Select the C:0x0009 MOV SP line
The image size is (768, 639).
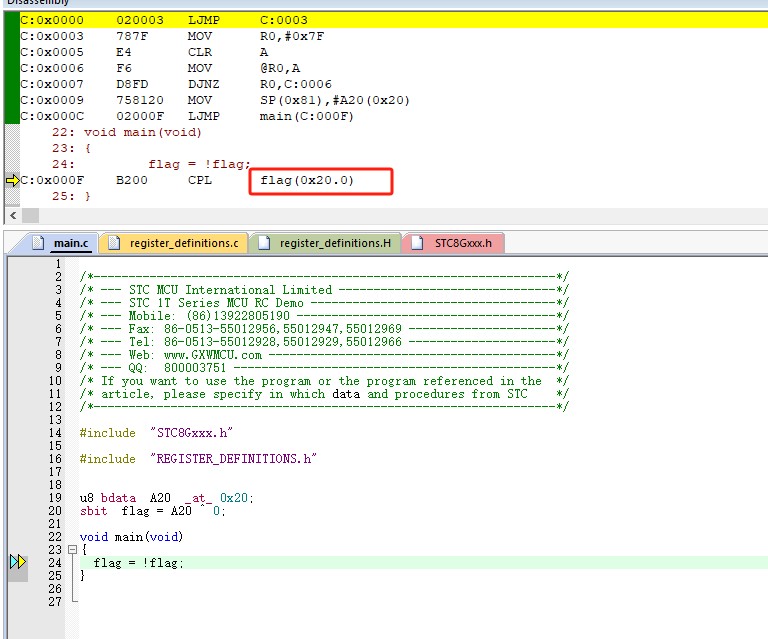pyautogui.click(x=215, y=100)
